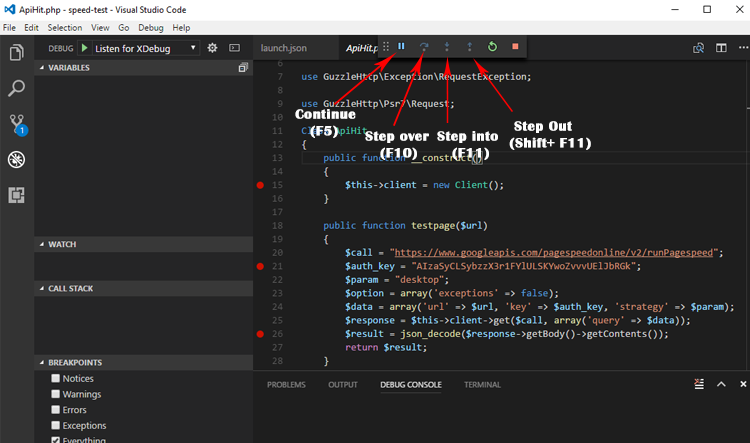This screenshot has height=443, width=750.
Task: Check the Warnings breakpoint option
Action: click(56, 394)
